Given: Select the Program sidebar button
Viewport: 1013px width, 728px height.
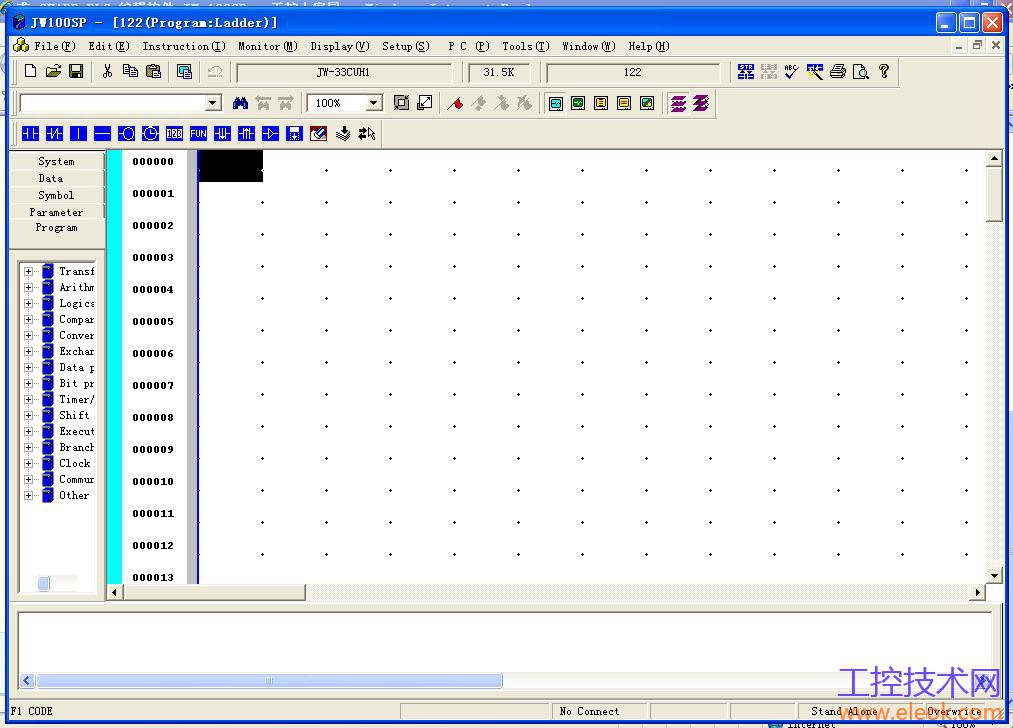Looking at the screenshot, I should (x=56, y=228).
